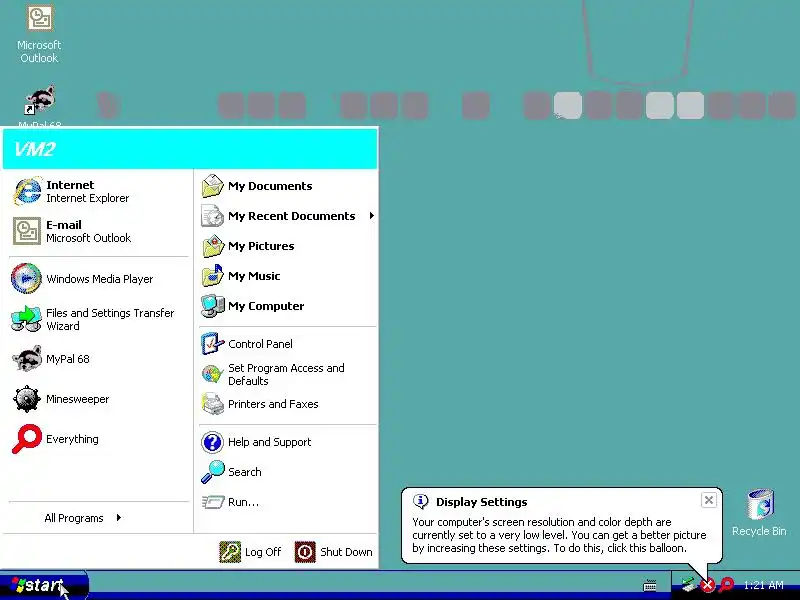
Task: Click the Display Settings balloon message text
Action: pyautogui.click(x=559, y=535)
